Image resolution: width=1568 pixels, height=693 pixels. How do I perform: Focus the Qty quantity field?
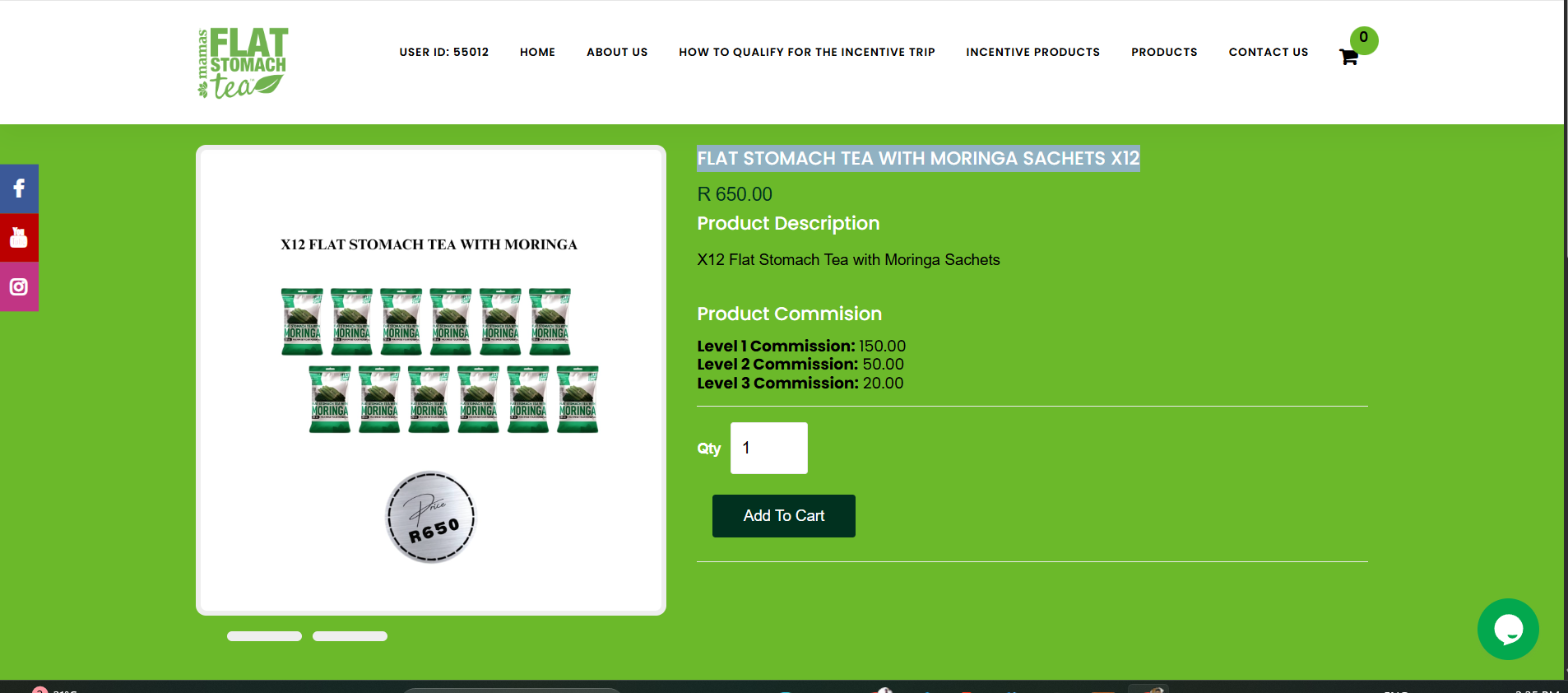tap(769, 448)
